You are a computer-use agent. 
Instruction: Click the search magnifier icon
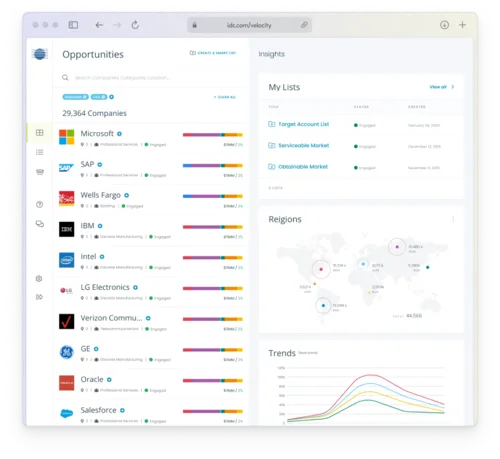pos(65,77)
